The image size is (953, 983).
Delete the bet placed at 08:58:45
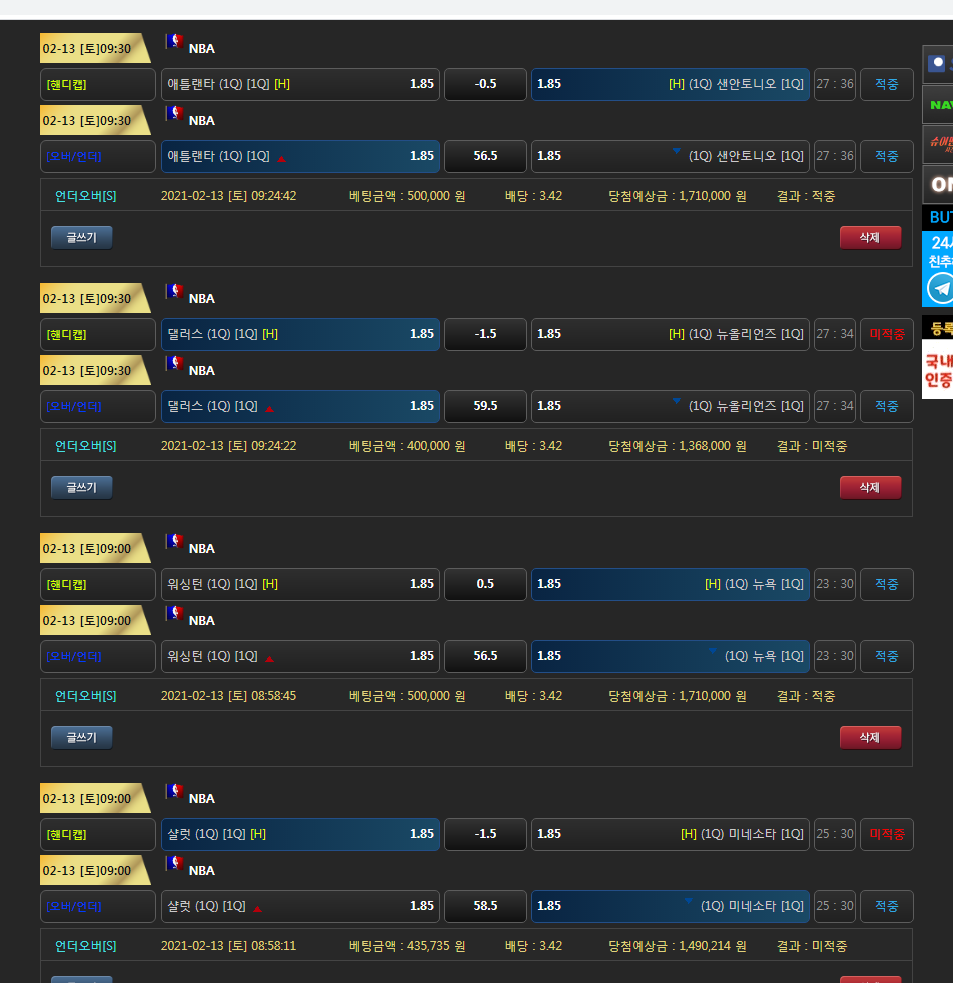[870, 737]
